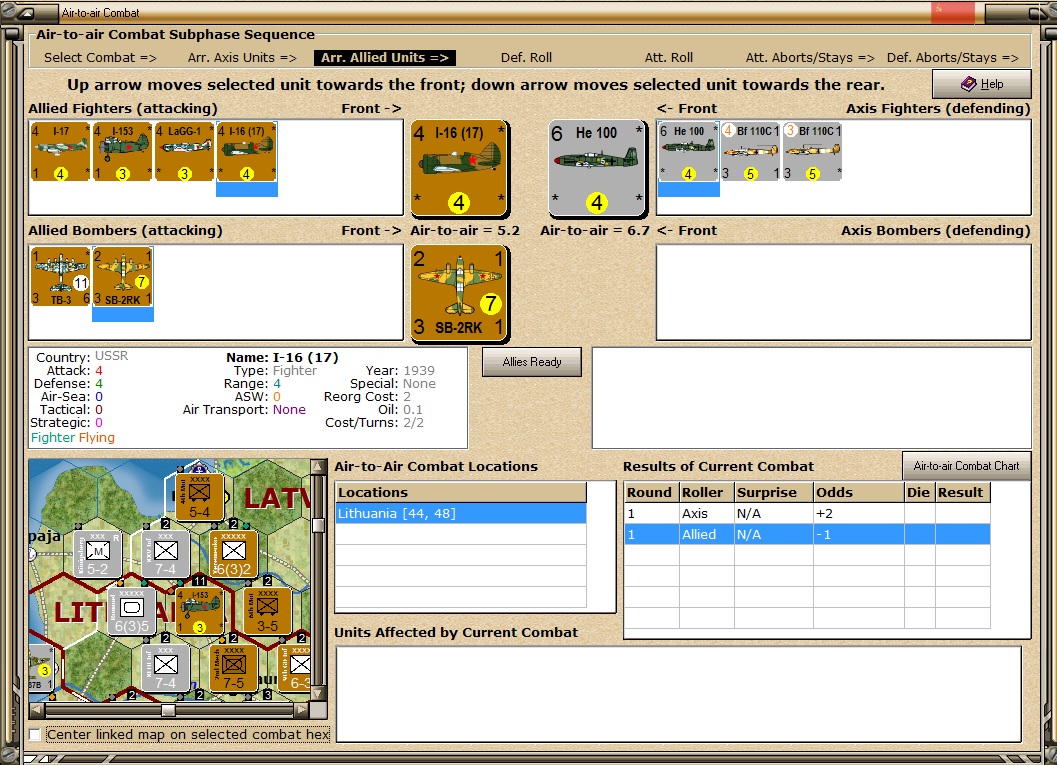The image size is (1057, 765).
Task: Click the Locations column header
Action: point(461,493)
